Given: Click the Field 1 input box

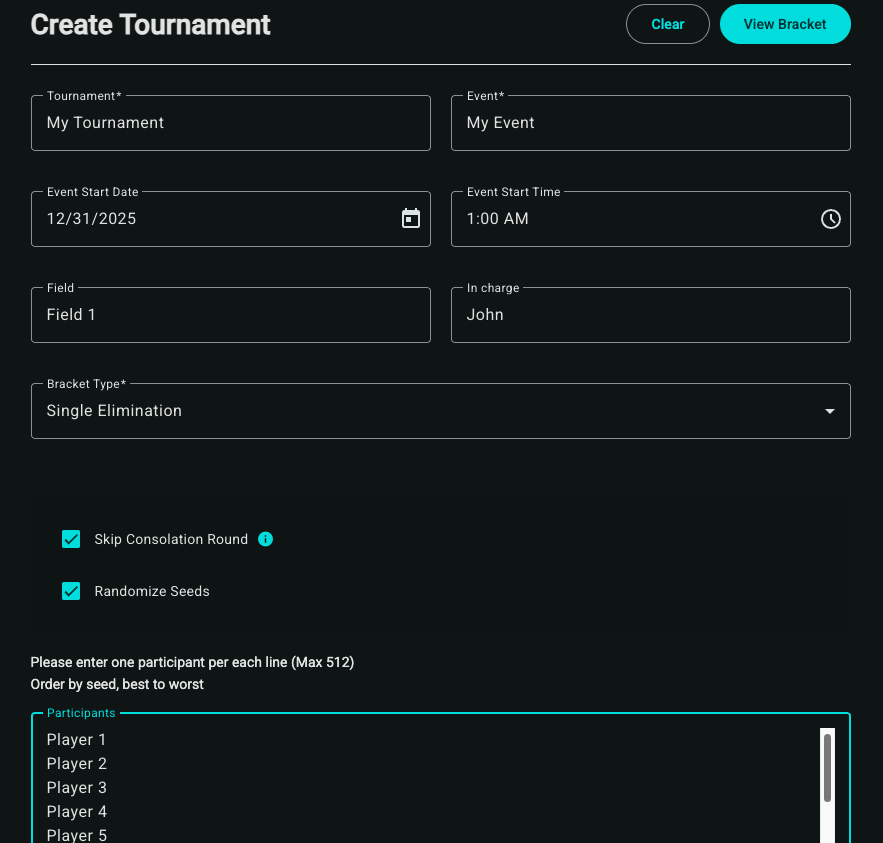Looking at the screenshot, I should click(x=231, y=314).
